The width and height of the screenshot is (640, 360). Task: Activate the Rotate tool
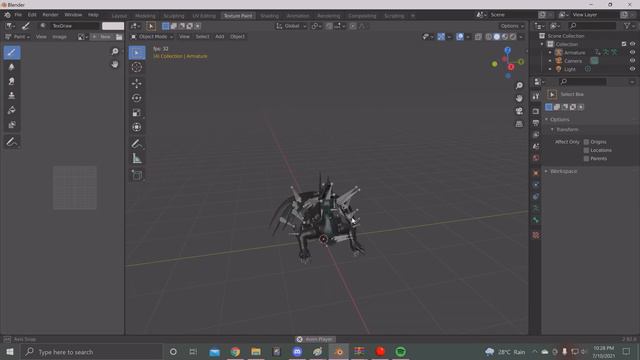click(x=137, y=98)
